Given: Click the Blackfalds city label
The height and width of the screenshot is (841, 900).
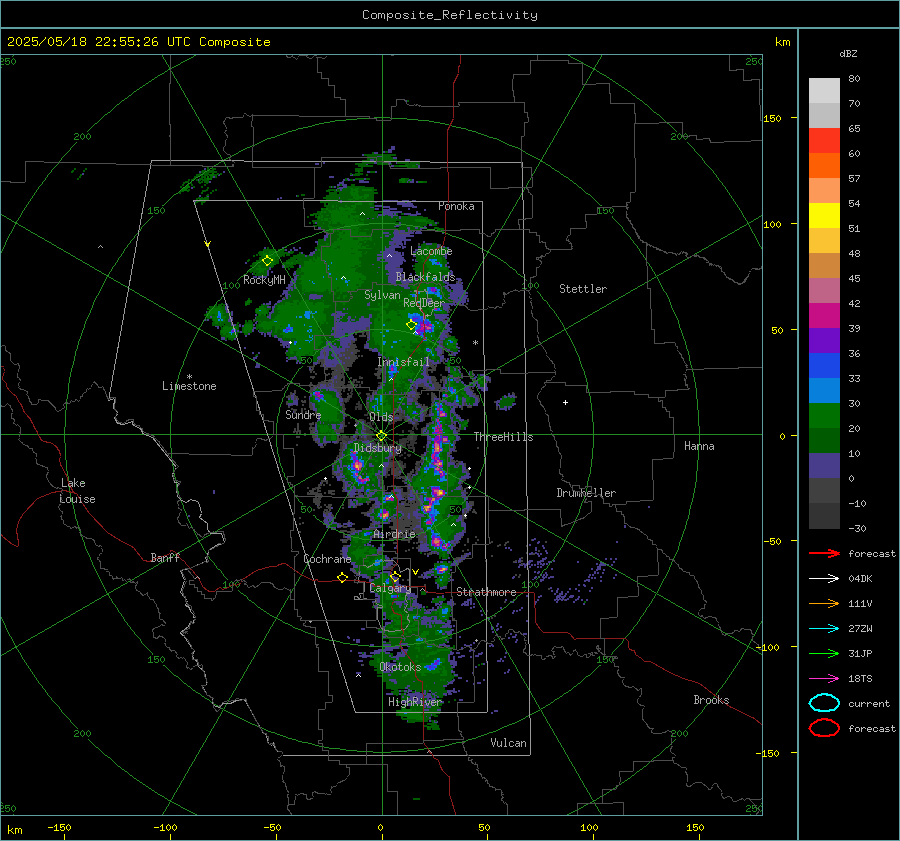Looking at the screenshot, I should point(425,277).
